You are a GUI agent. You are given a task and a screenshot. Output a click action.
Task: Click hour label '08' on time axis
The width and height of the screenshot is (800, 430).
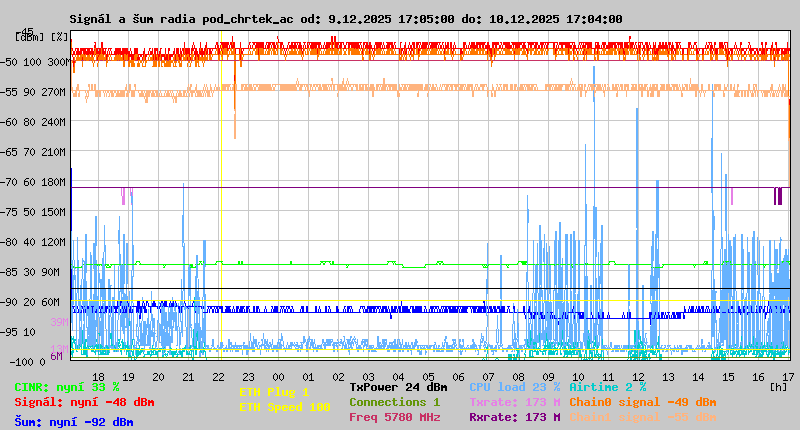click(x=518, y=377)
